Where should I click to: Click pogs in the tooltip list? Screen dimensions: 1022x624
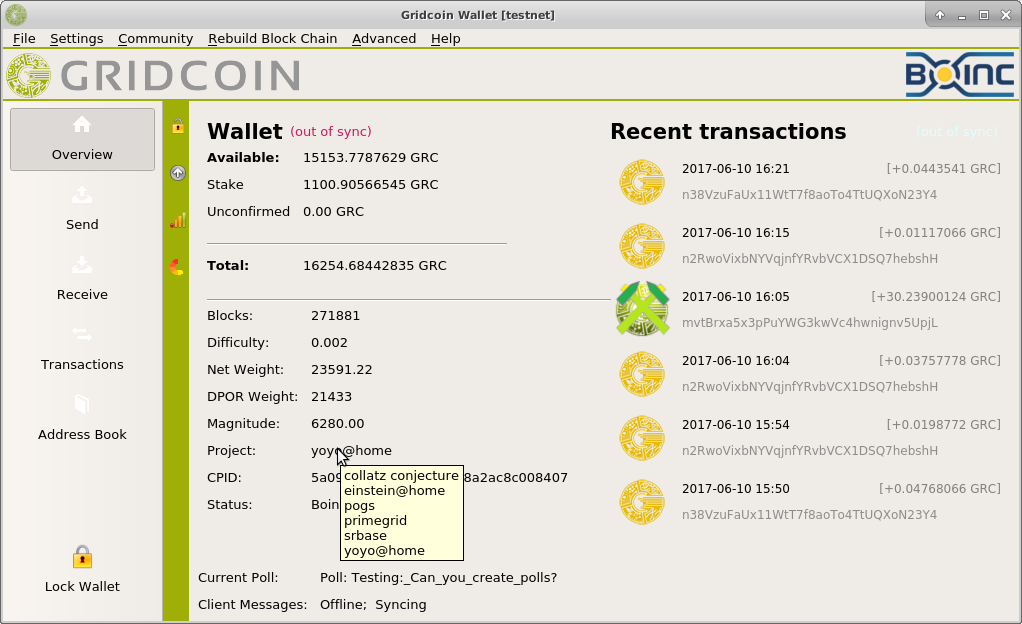[x=359, y=505]
